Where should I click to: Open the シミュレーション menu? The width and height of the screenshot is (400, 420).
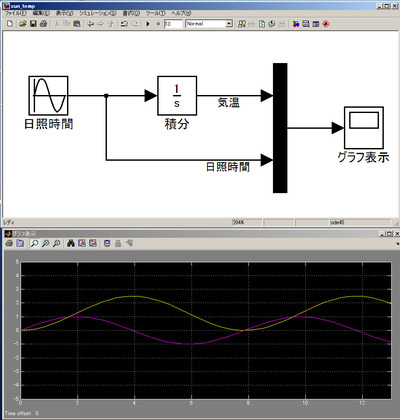coord(98,13)
